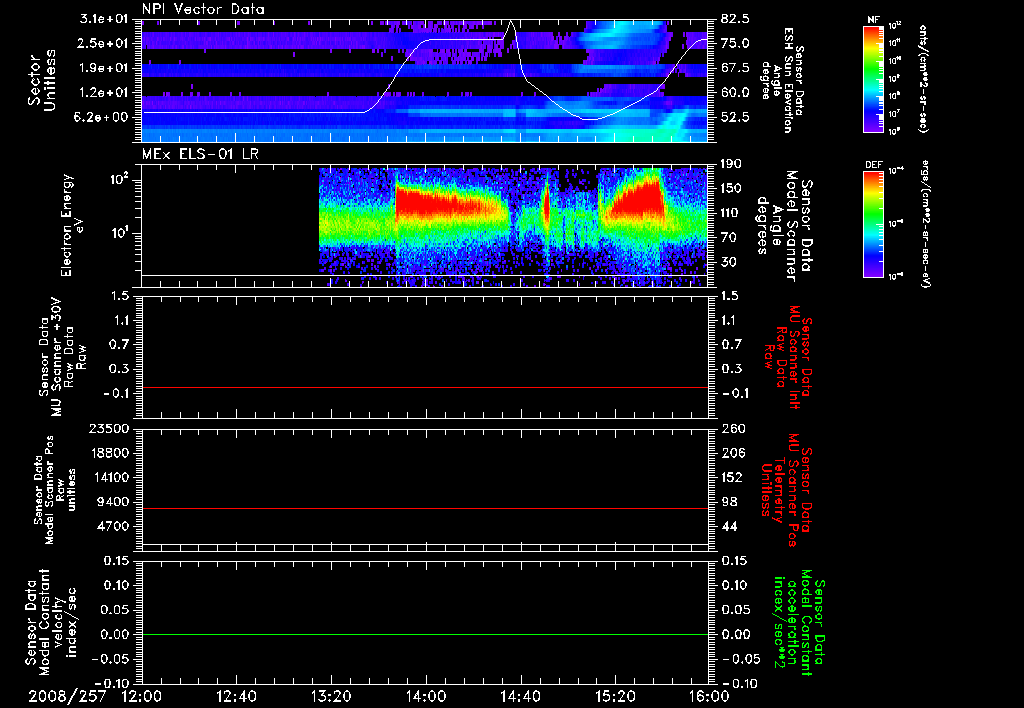The width and height of the screenshot is (1024, 708).
Task: Click the '14:40' time axis label
Action: (520, 696)
